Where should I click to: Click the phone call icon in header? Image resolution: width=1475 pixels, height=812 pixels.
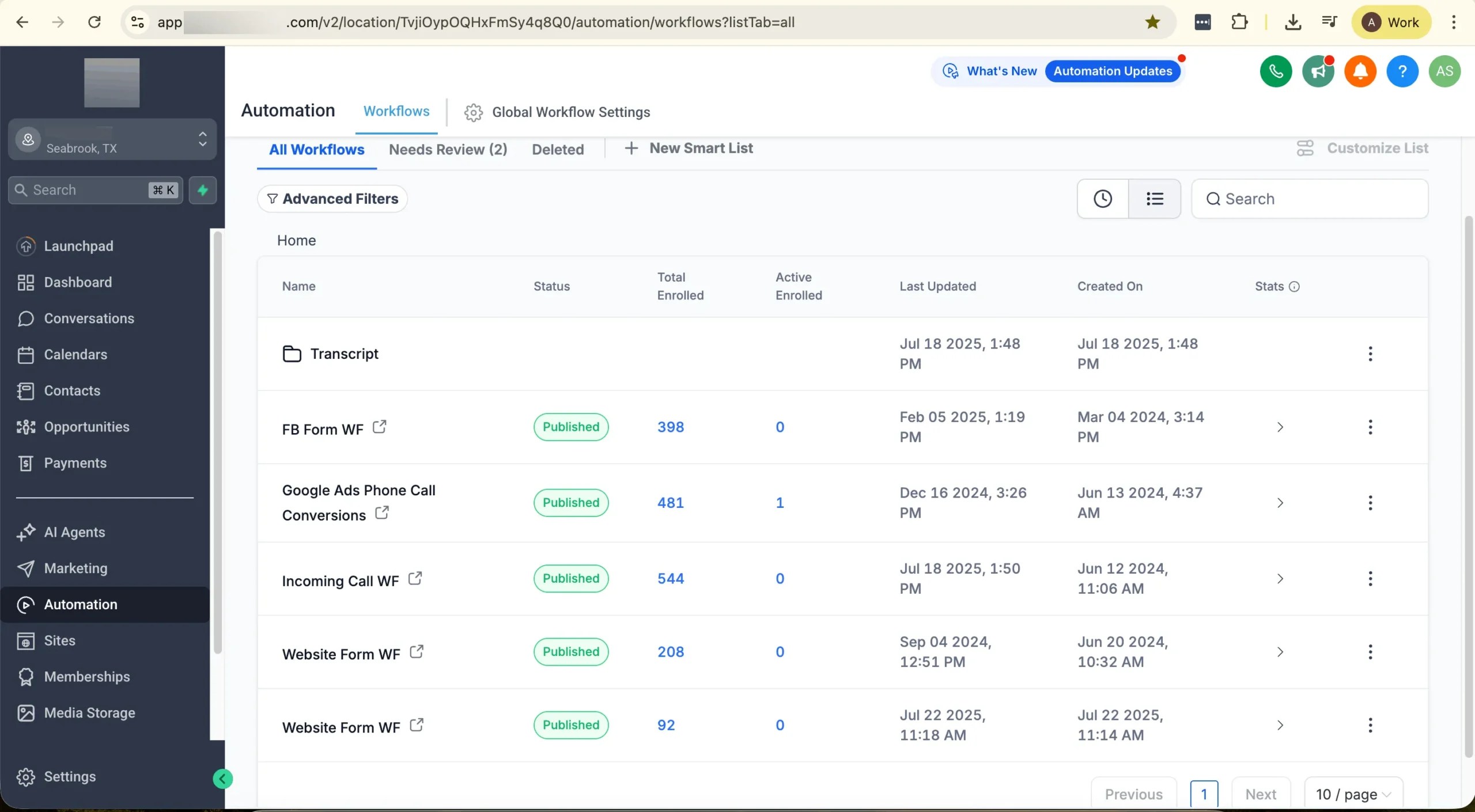click(1276, 71)
